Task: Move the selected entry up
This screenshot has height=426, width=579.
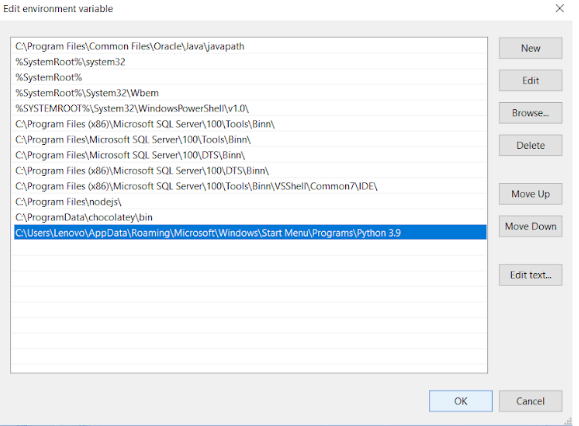Action: point(530,194)
